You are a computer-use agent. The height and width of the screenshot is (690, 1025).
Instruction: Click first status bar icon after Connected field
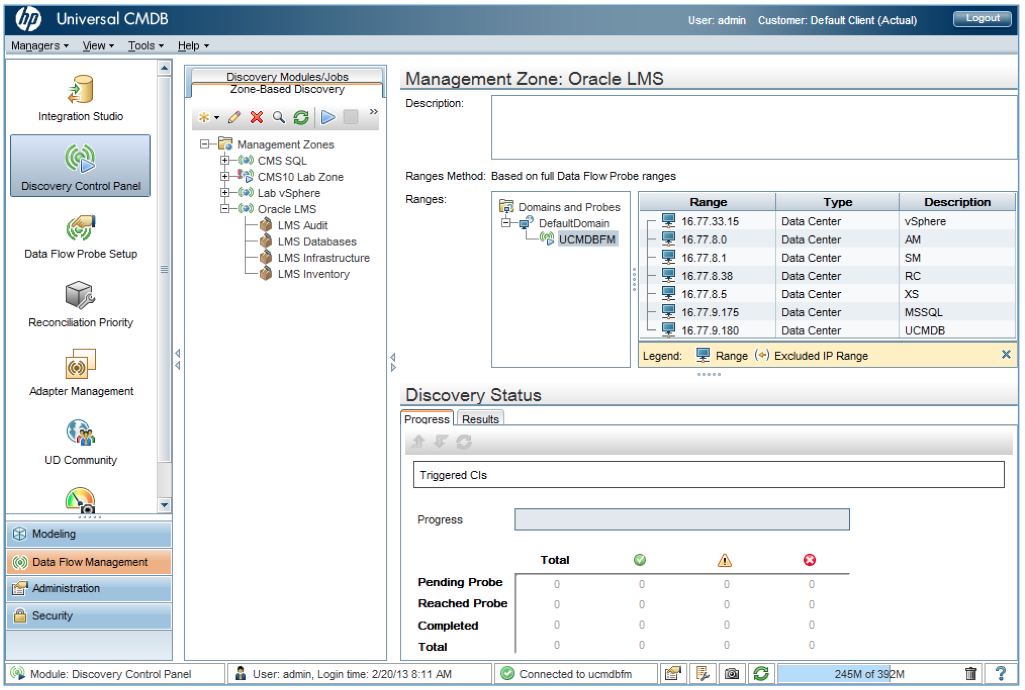(x=673, y=673)
